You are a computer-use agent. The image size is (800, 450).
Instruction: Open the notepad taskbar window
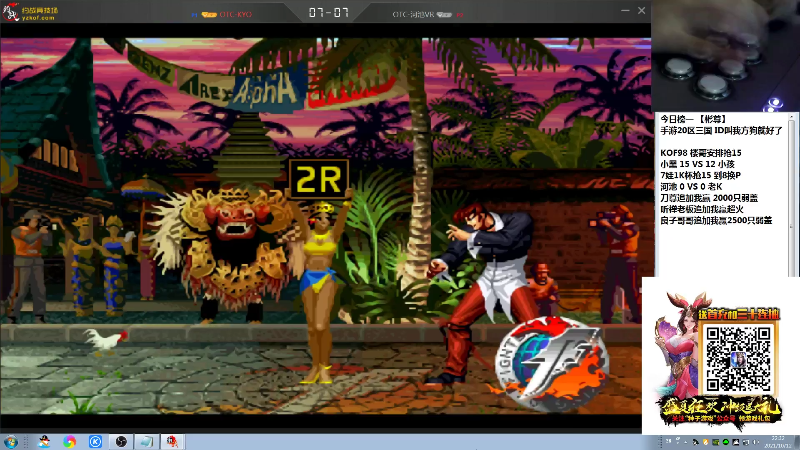146,442
